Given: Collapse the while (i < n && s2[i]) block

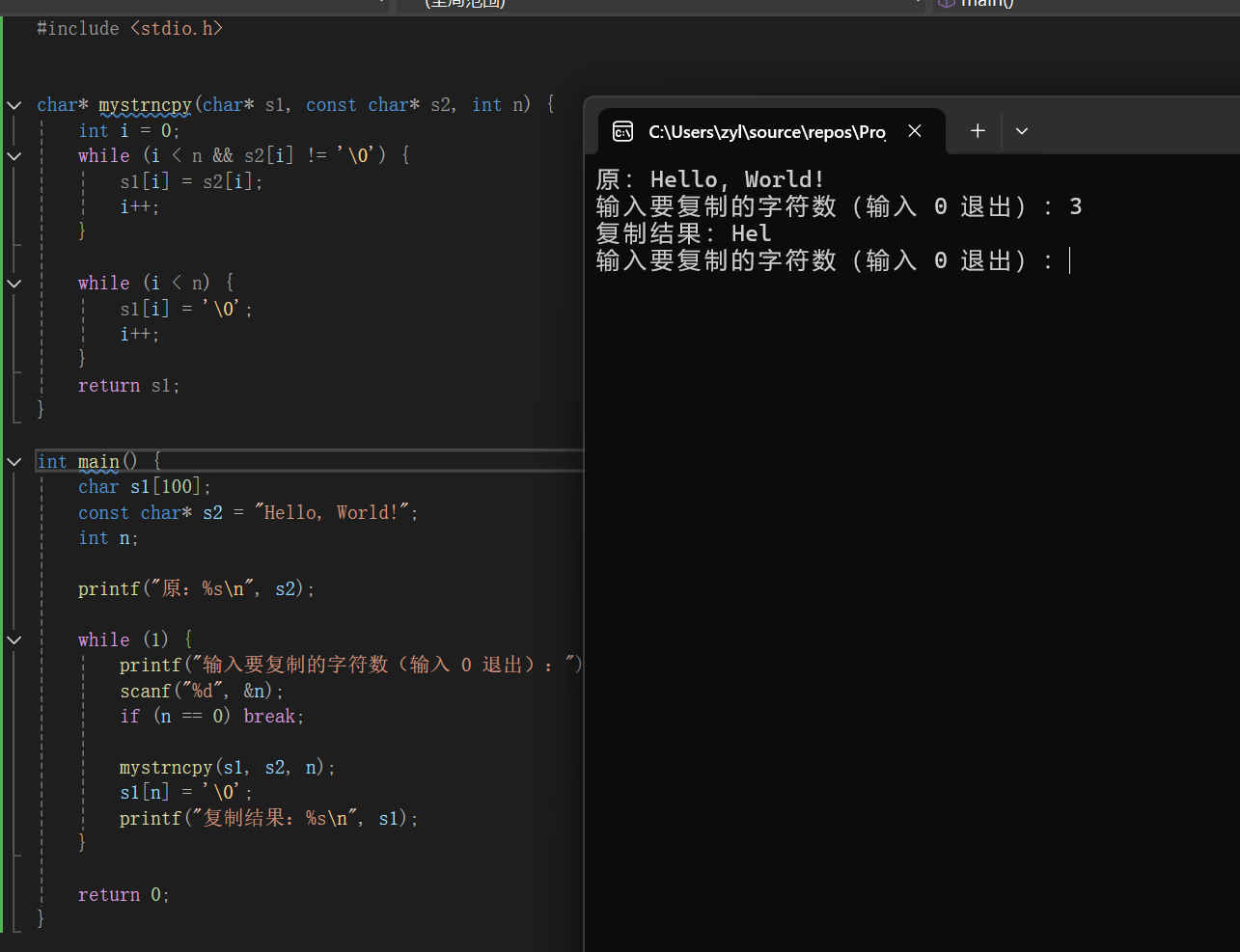Looking at the screenshot, I should (x=14, y=155).
